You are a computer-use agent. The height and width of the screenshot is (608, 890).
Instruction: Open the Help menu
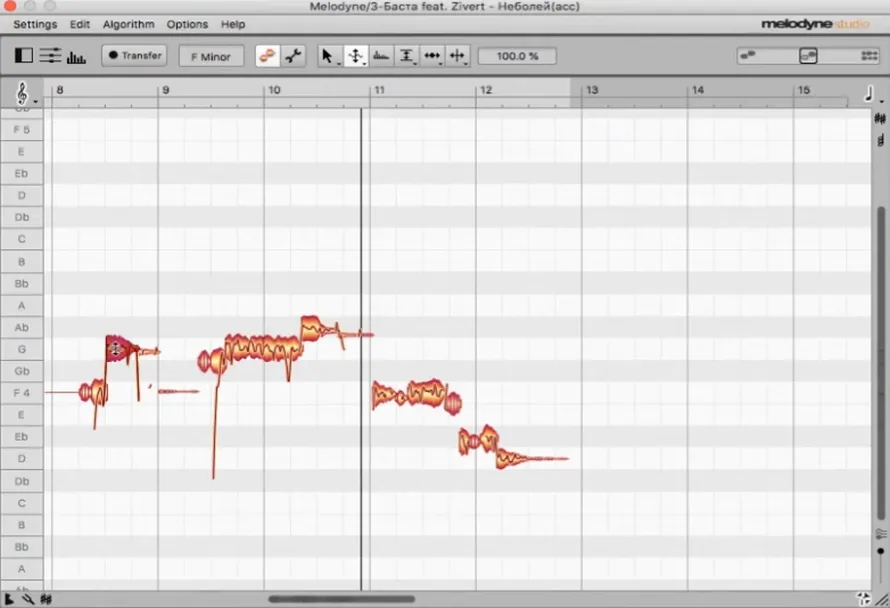tap(233, 24)
